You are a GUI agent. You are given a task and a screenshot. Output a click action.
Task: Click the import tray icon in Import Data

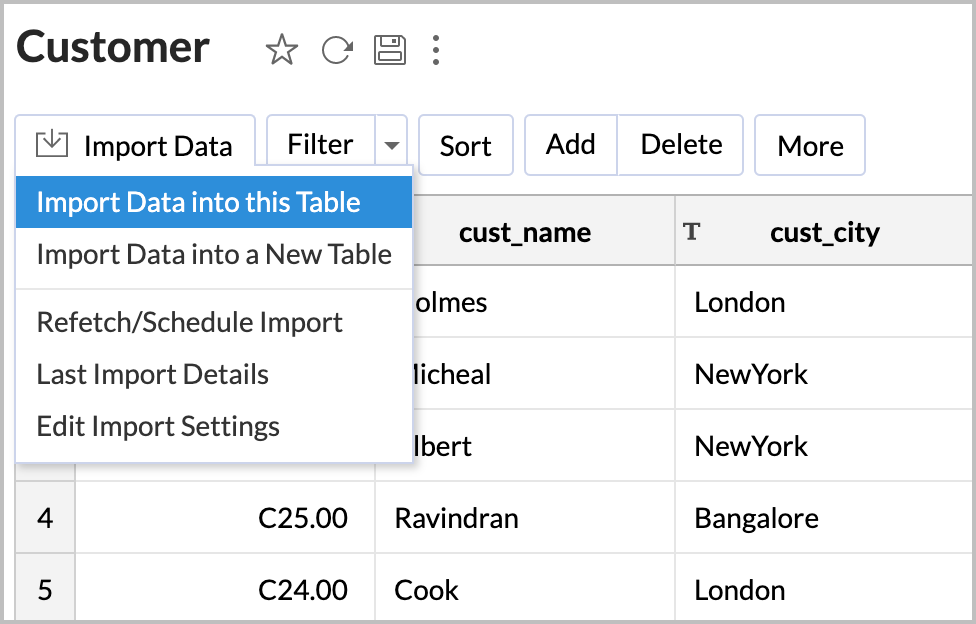tap(52, 144)
